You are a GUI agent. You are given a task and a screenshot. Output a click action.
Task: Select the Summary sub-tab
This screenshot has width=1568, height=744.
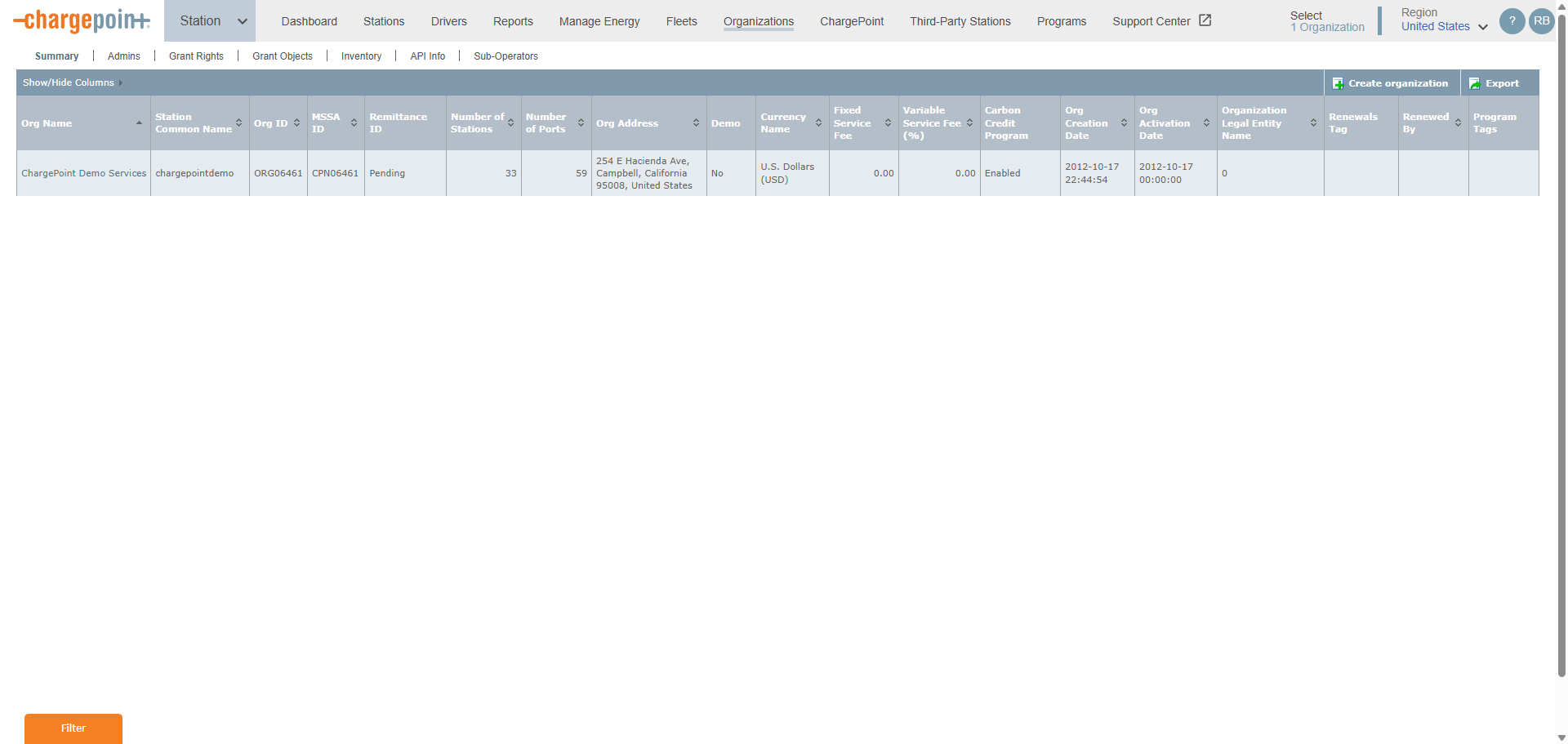[x=57, y=56]
